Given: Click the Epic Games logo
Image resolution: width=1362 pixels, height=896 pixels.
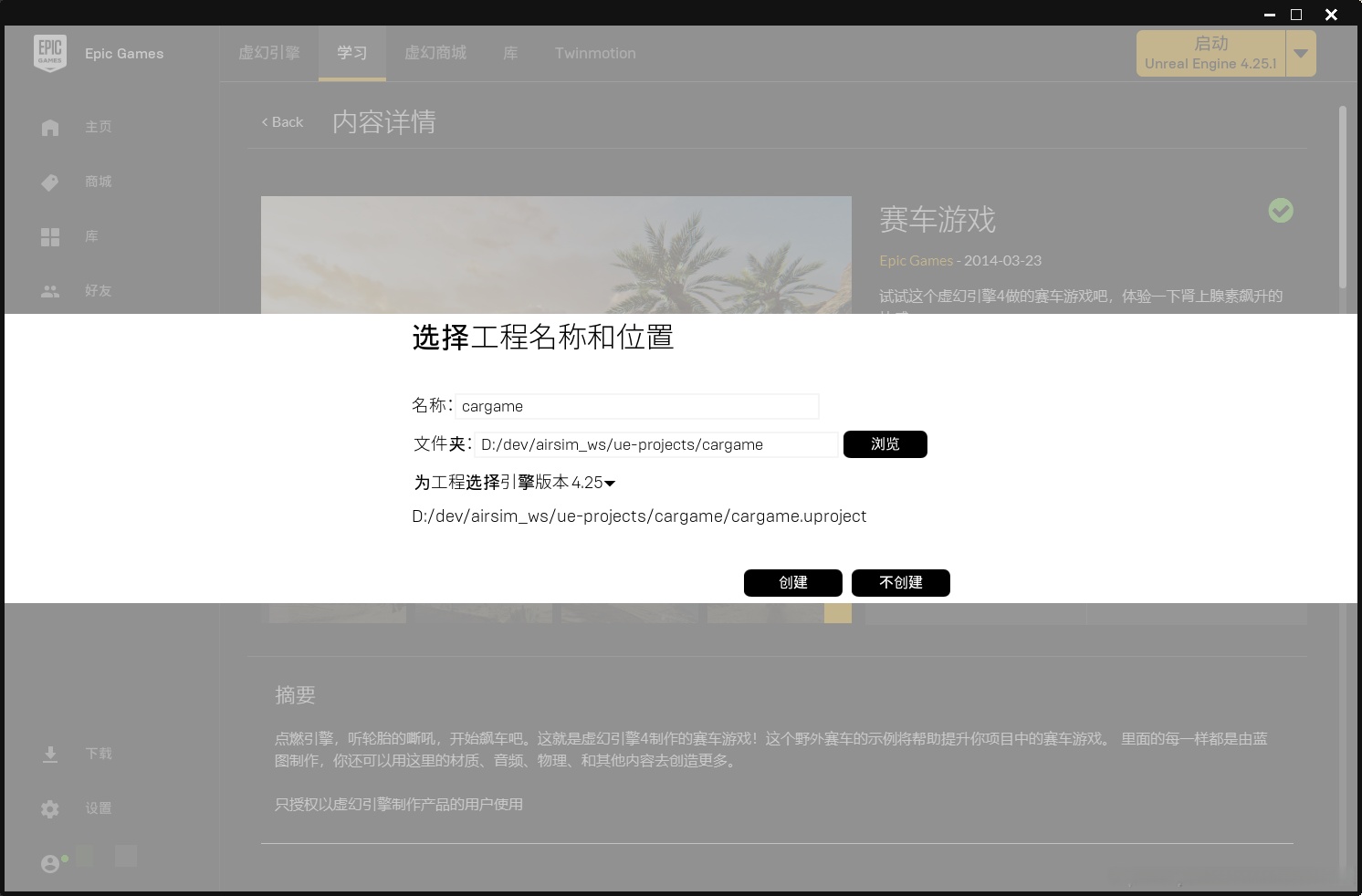Looking at the screenshot, I should click(50, 53).
